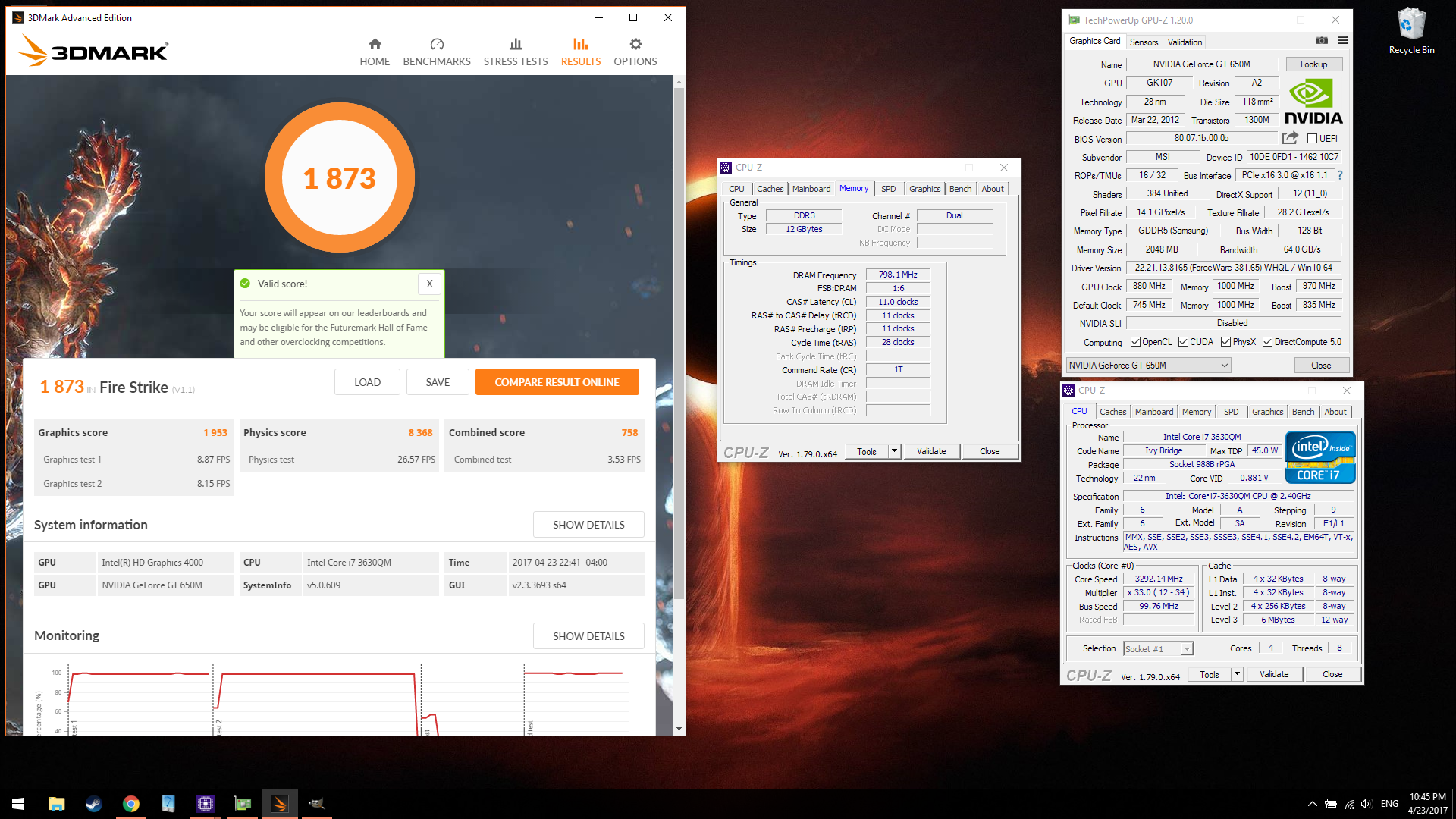Click the bus interface question mark in GPU-Z

click(x=1340, y=175)
